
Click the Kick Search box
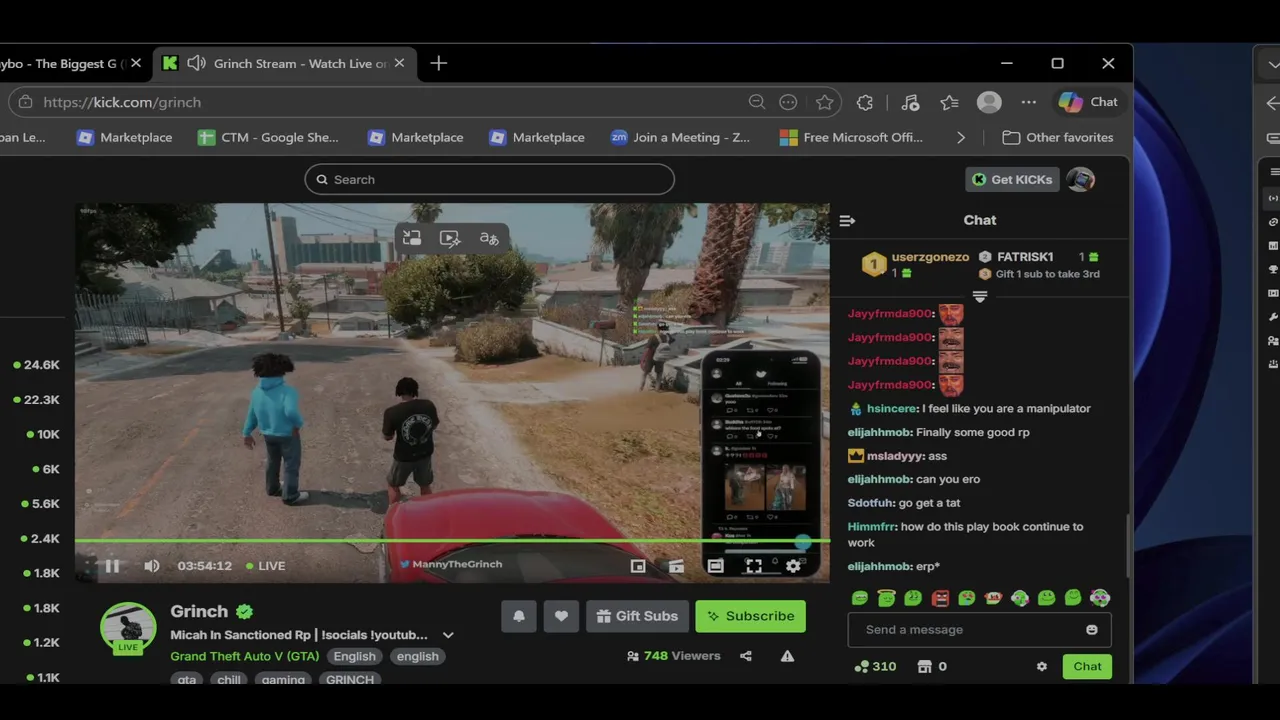(x=489, y=180)
